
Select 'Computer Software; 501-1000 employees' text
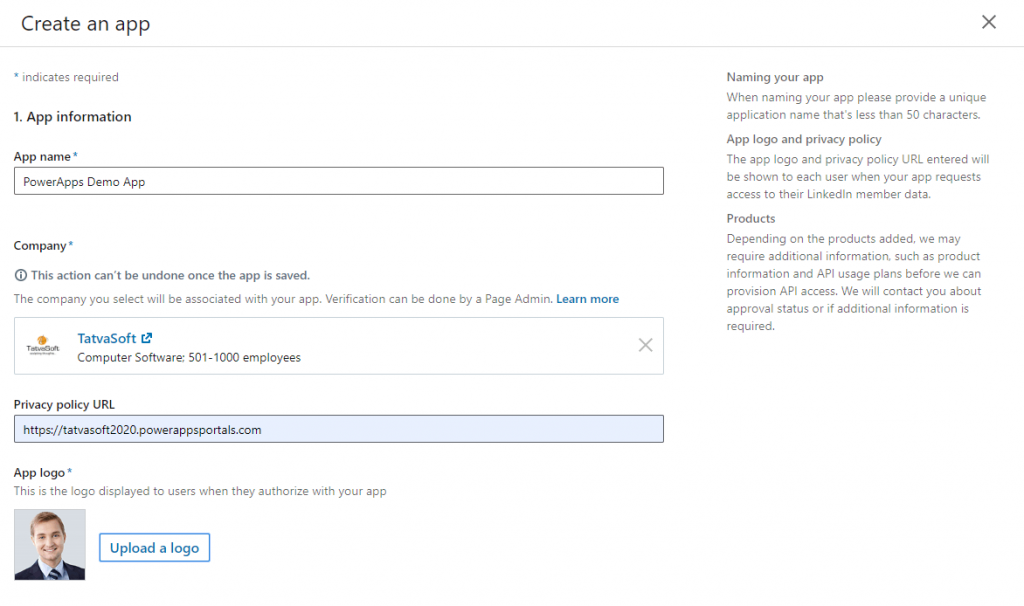coord(189,358)
